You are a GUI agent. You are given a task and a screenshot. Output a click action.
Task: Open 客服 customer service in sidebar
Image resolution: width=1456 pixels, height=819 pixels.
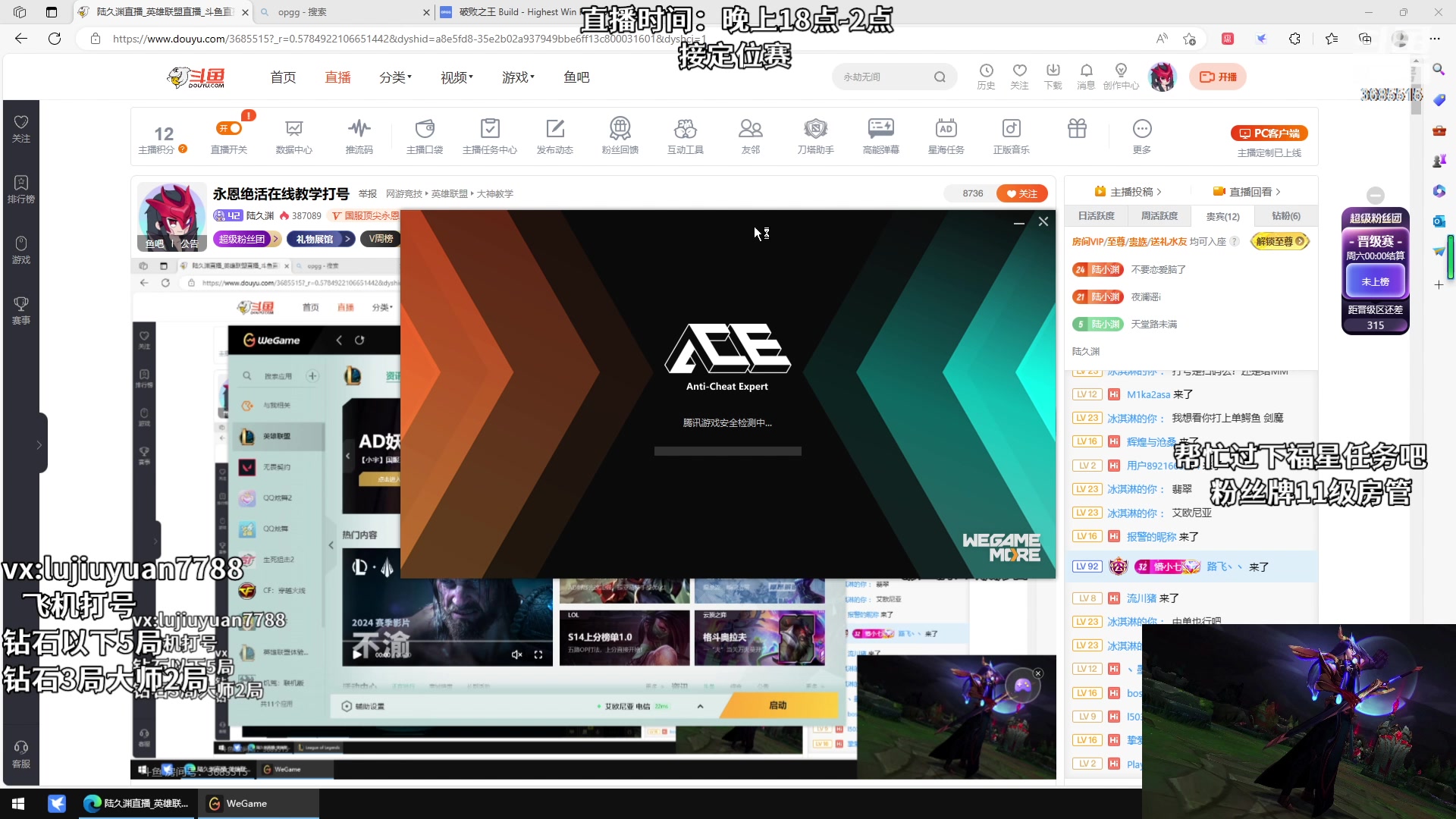(x=21, y=755)
